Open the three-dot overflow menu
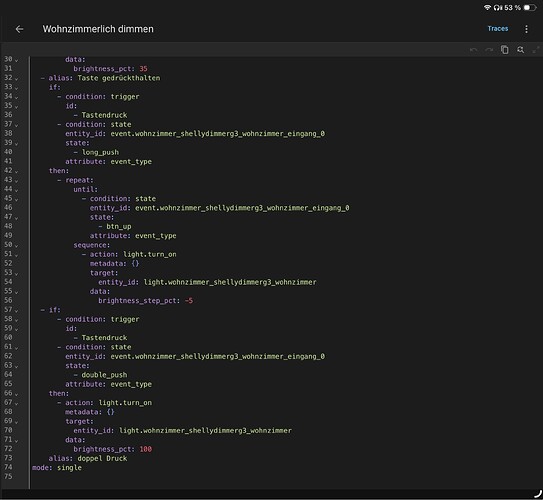 point(526,29)
